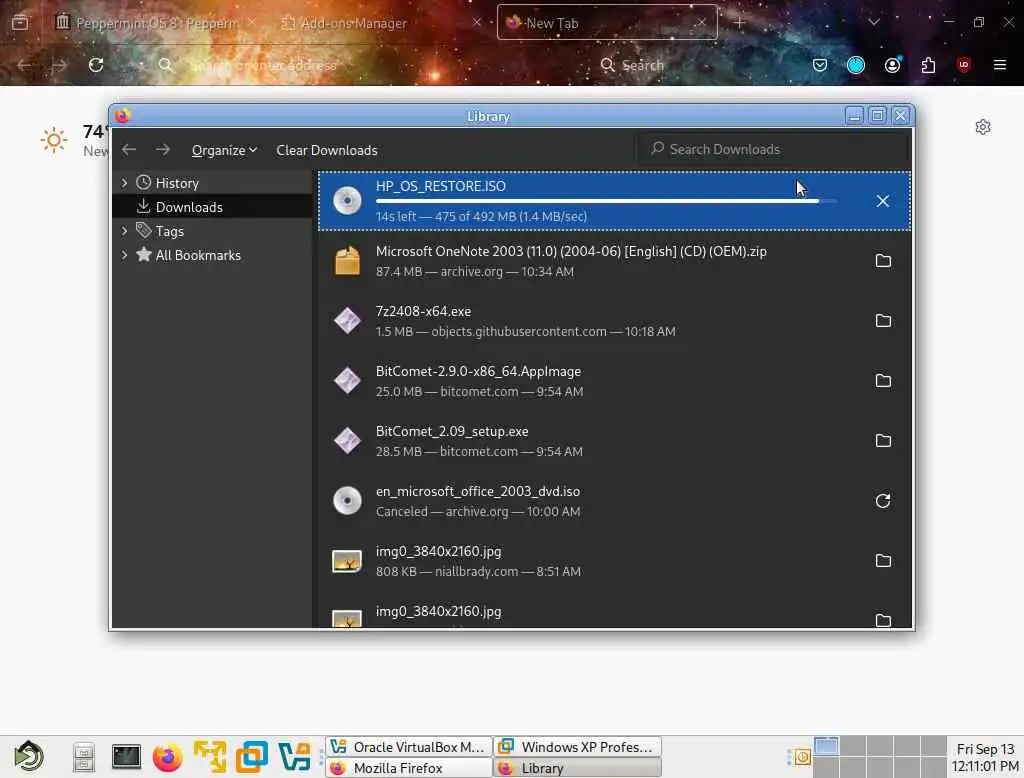Open the list all tabs dropdown
The image size is (1024, 778).
click(874, 23)
